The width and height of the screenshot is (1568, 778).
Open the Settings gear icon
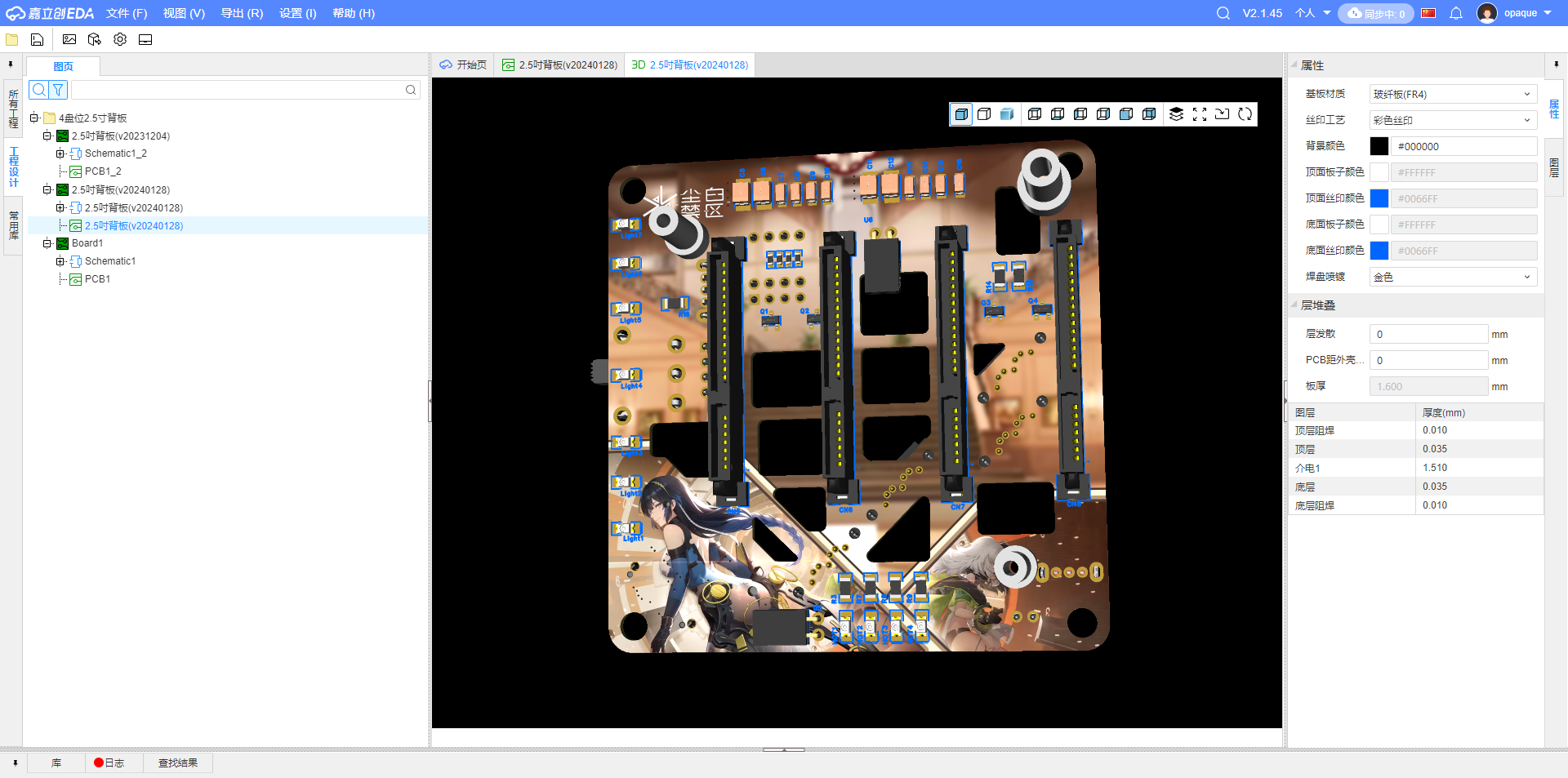119,38
